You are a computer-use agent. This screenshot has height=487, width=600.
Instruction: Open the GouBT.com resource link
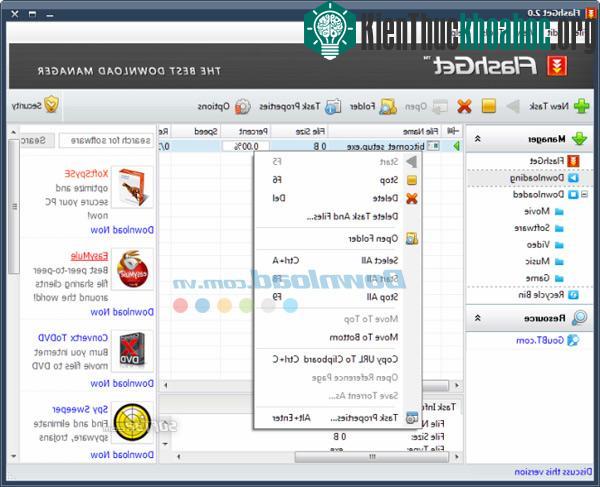click(x=548, y=340)
